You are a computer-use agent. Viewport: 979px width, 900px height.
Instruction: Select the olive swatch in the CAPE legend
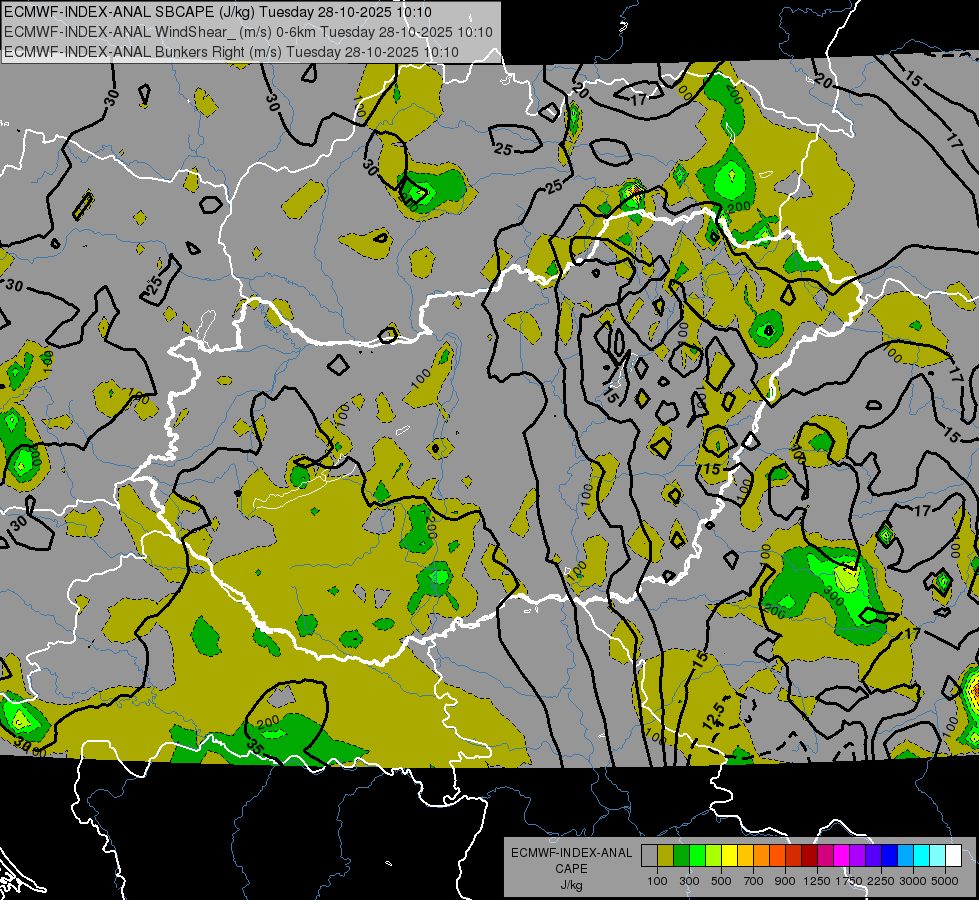666,856
